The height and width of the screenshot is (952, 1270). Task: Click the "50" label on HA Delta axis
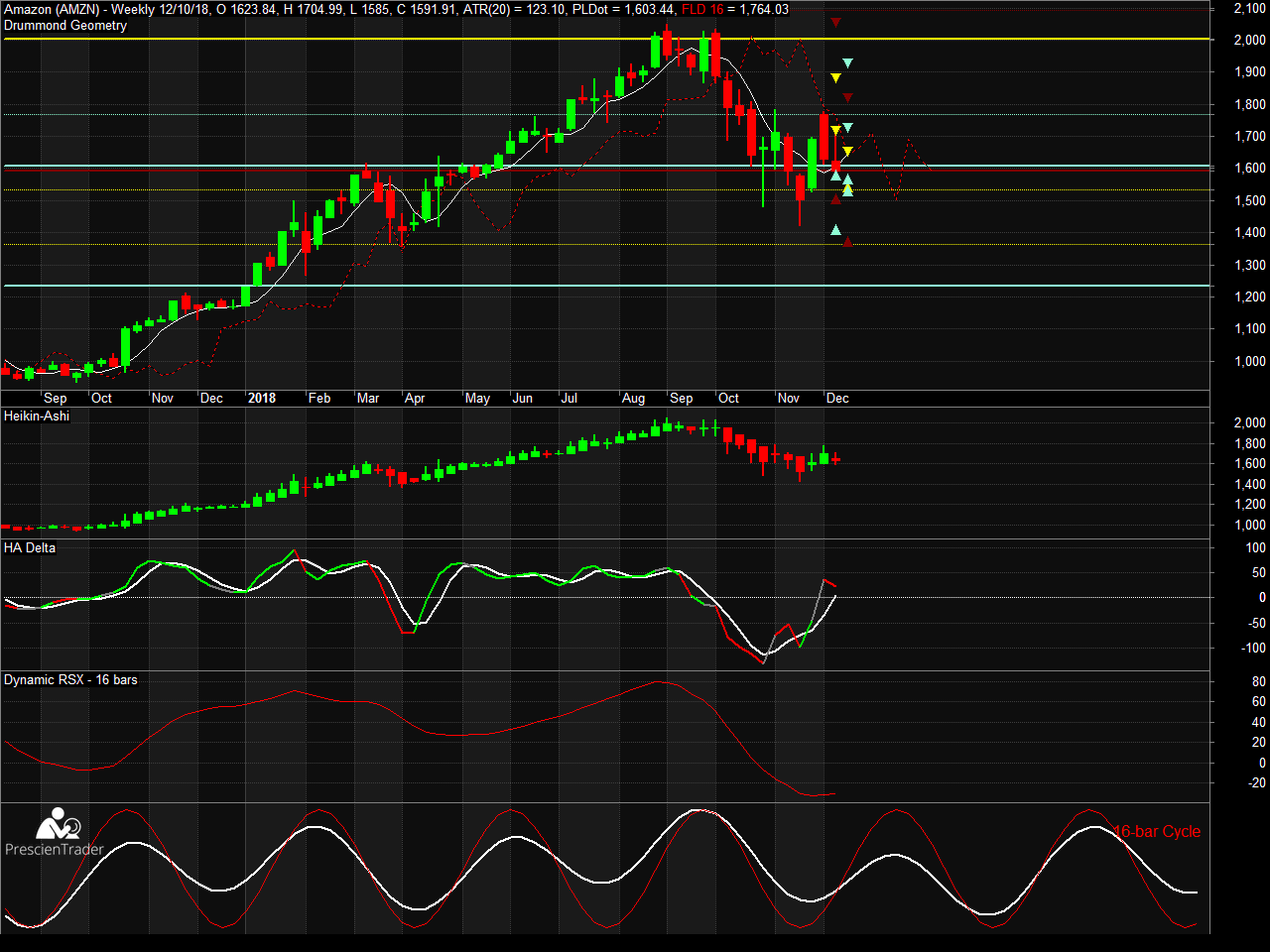click(x=1258, y=573)
